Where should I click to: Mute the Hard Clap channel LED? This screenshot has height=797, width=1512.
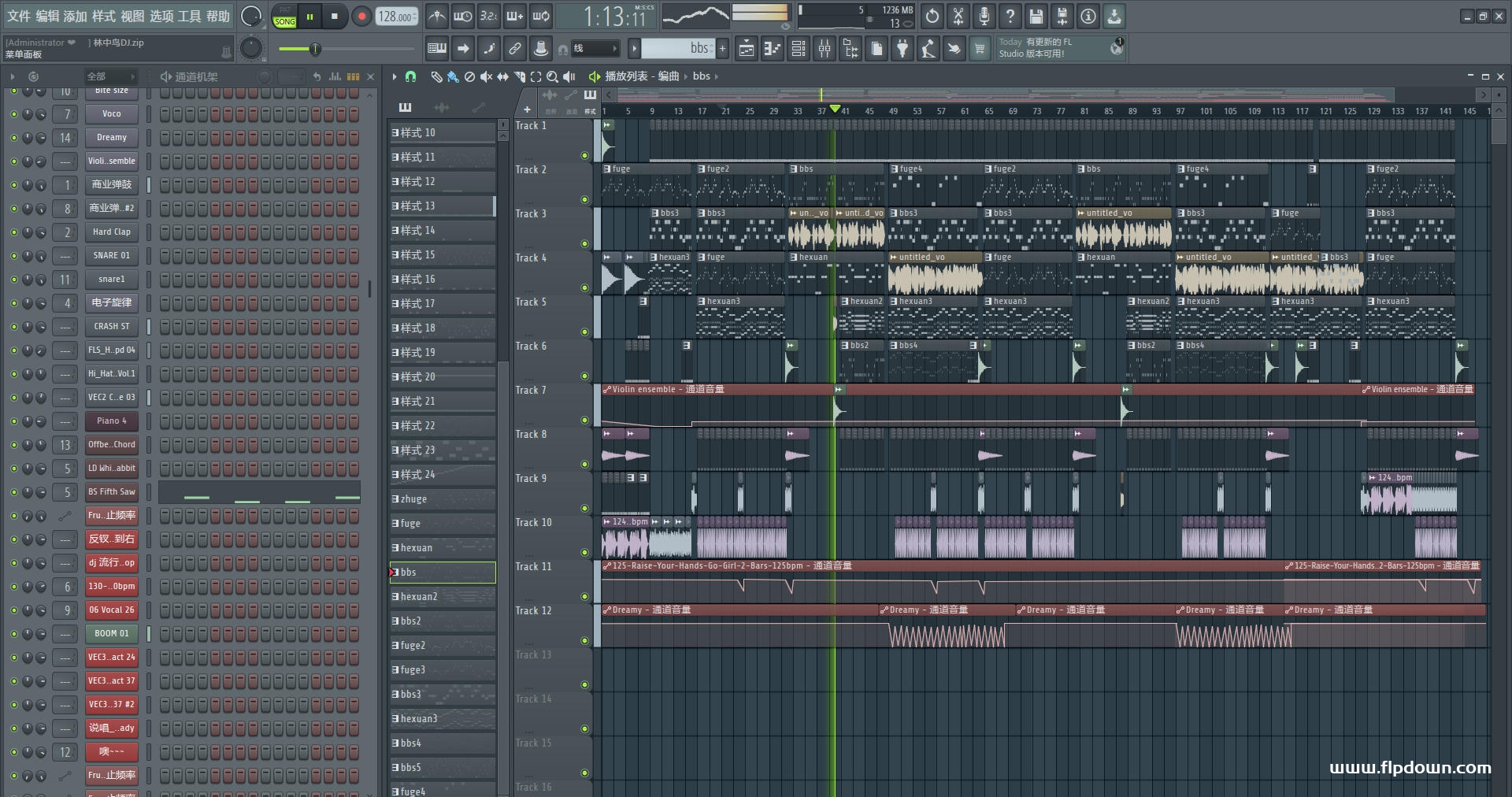tap(13, 232)
